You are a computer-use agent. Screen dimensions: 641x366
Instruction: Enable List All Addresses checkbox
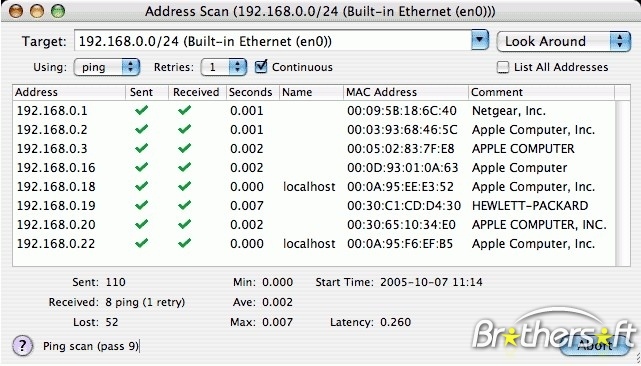[503, 67]
